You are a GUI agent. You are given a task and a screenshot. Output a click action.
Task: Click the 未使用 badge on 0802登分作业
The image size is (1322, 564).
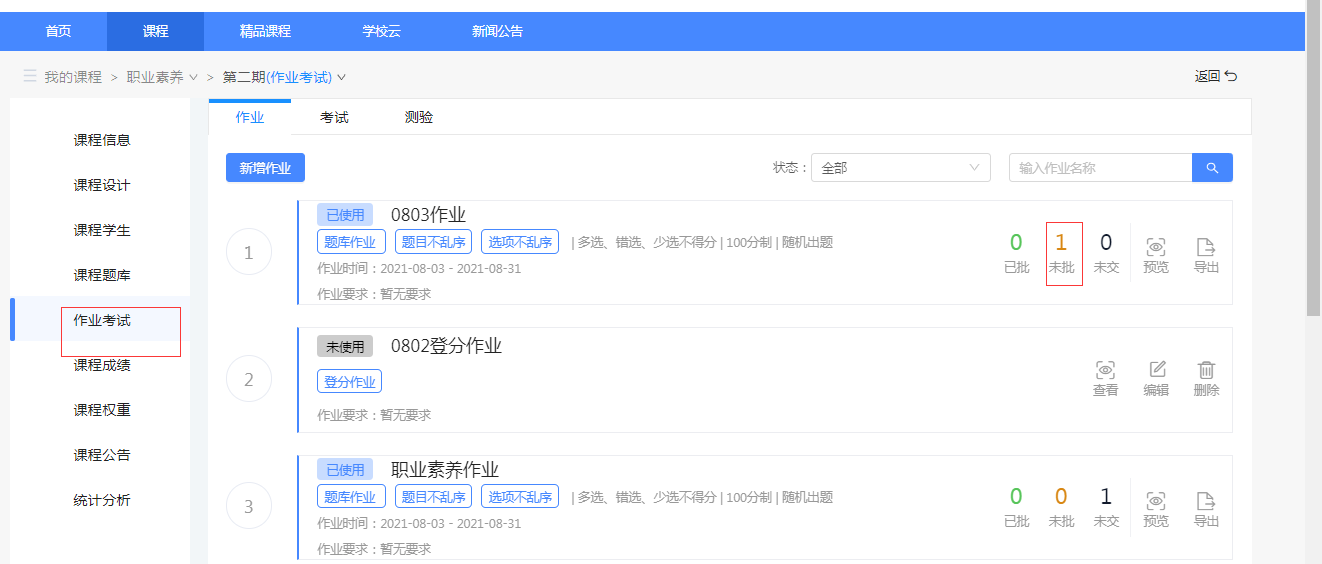(345, 347)
